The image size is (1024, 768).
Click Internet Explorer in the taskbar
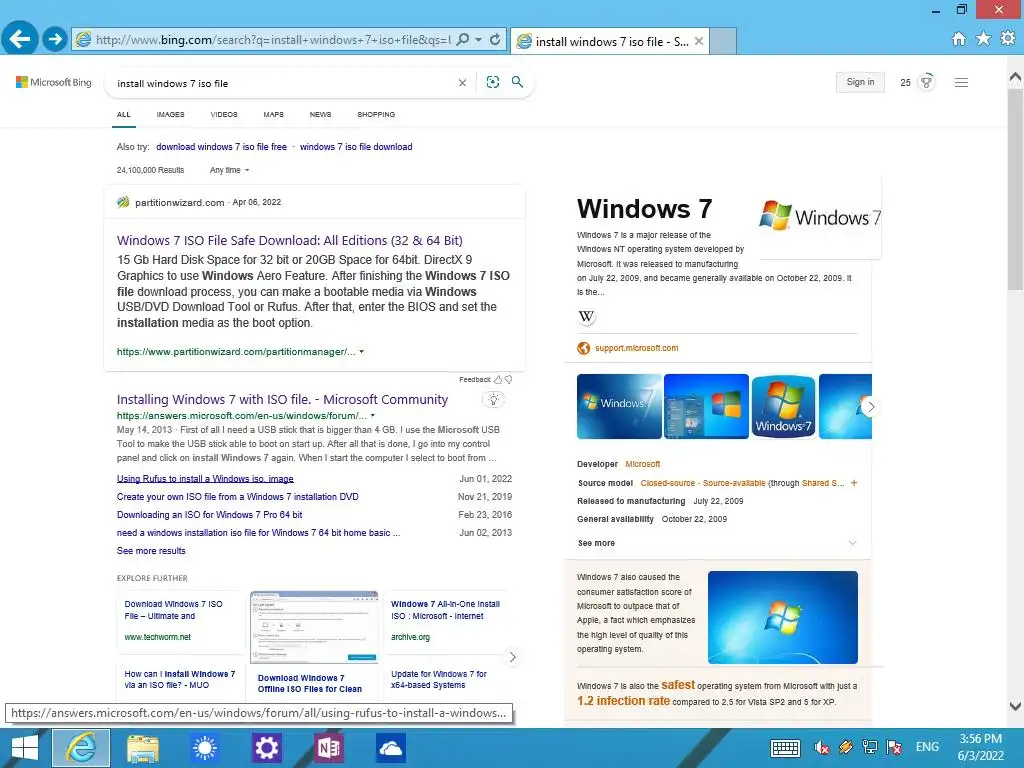click(81, 748)
